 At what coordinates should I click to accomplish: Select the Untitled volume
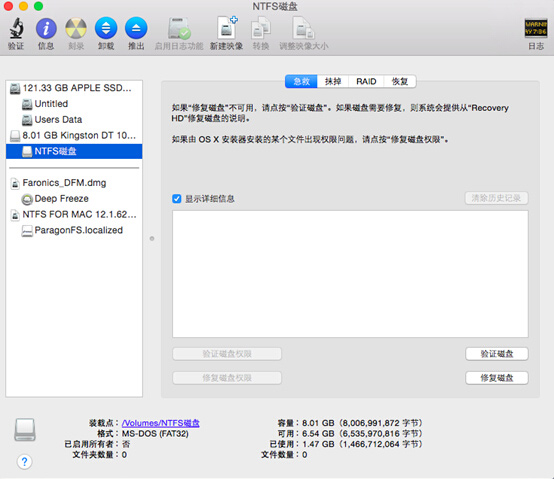74,104
